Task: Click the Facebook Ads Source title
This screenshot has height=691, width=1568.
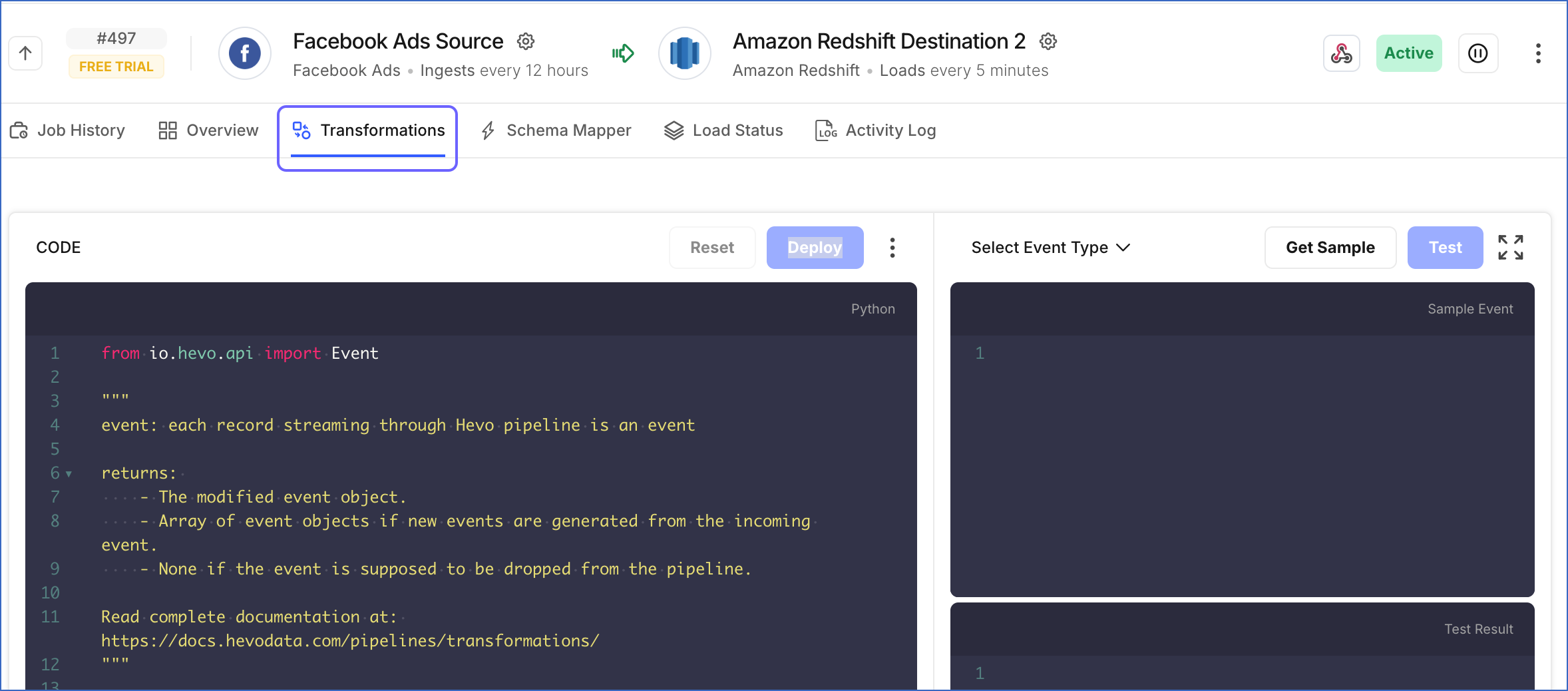Action: (398, 41)
